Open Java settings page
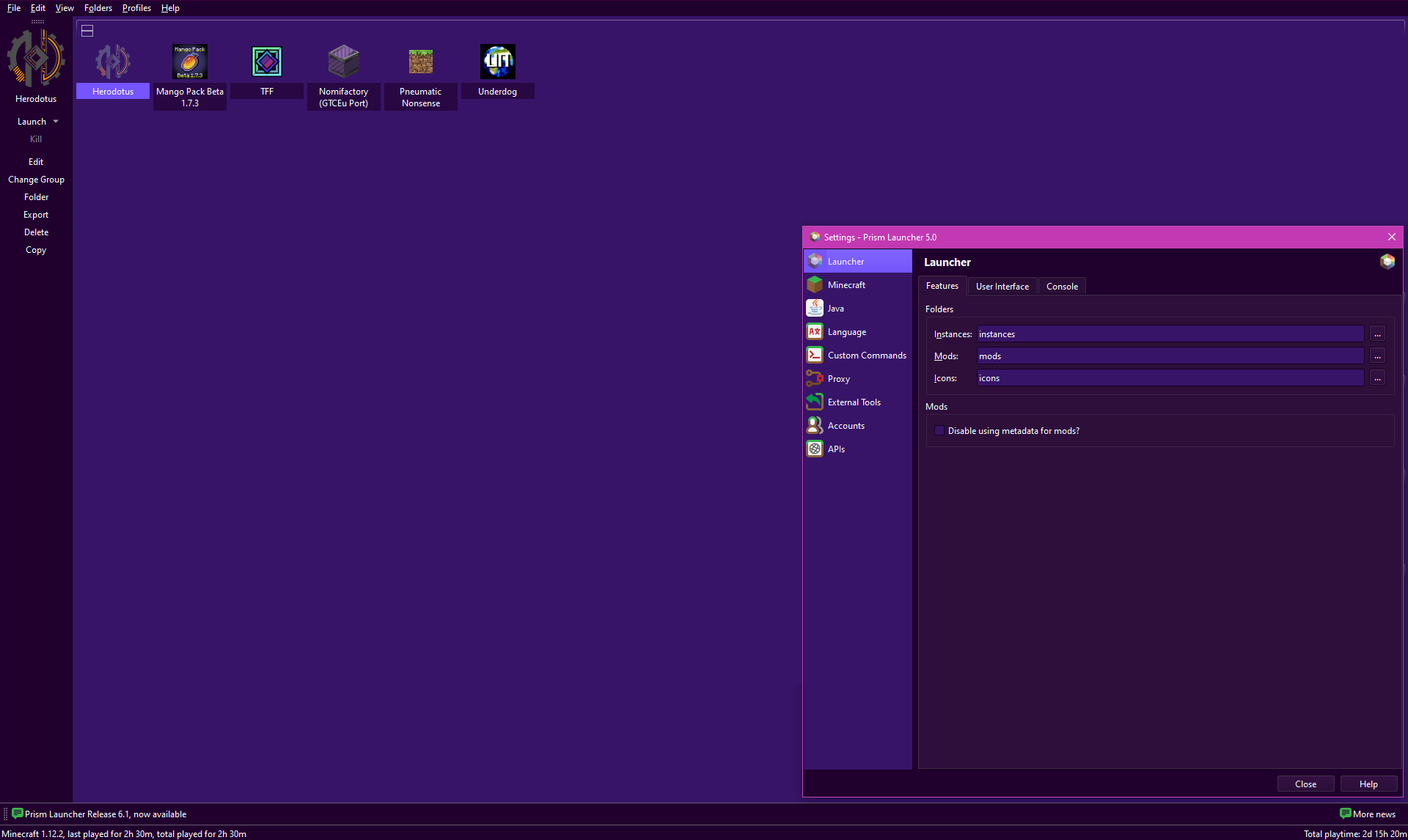The width and height of the screenshot is (1408, 840). point(835,309)
